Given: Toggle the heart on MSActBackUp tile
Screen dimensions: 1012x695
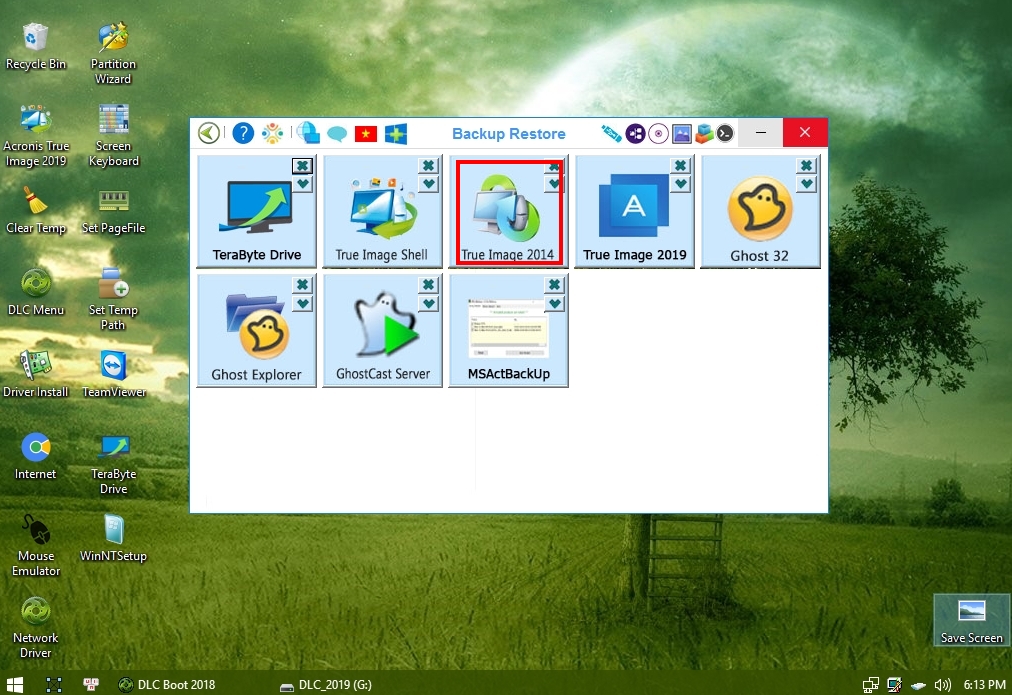Looking at the screenshot, I should pyautogui.click(x=554, y=303).
